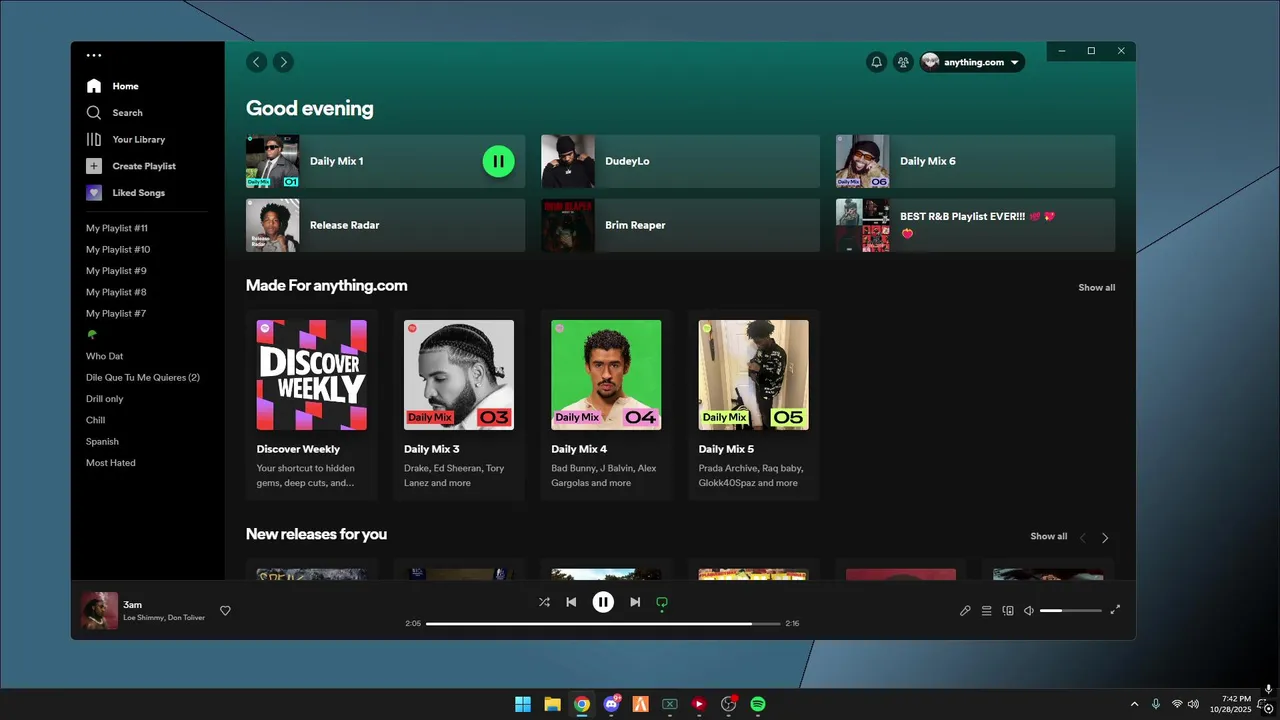Open the Discover Weekly card
1280x720 pixels.
click(311, 404)
